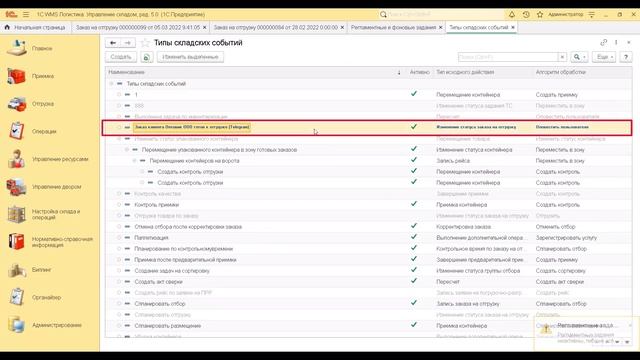640x360 pixels.
Task: Open the Администрирование section icon
Action: [17, 325]
